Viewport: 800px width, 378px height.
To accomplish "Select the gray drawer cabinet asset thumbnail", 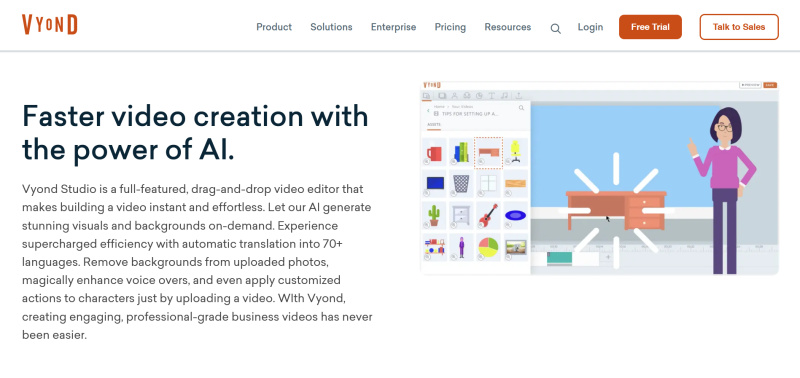I will click(461, 215).
